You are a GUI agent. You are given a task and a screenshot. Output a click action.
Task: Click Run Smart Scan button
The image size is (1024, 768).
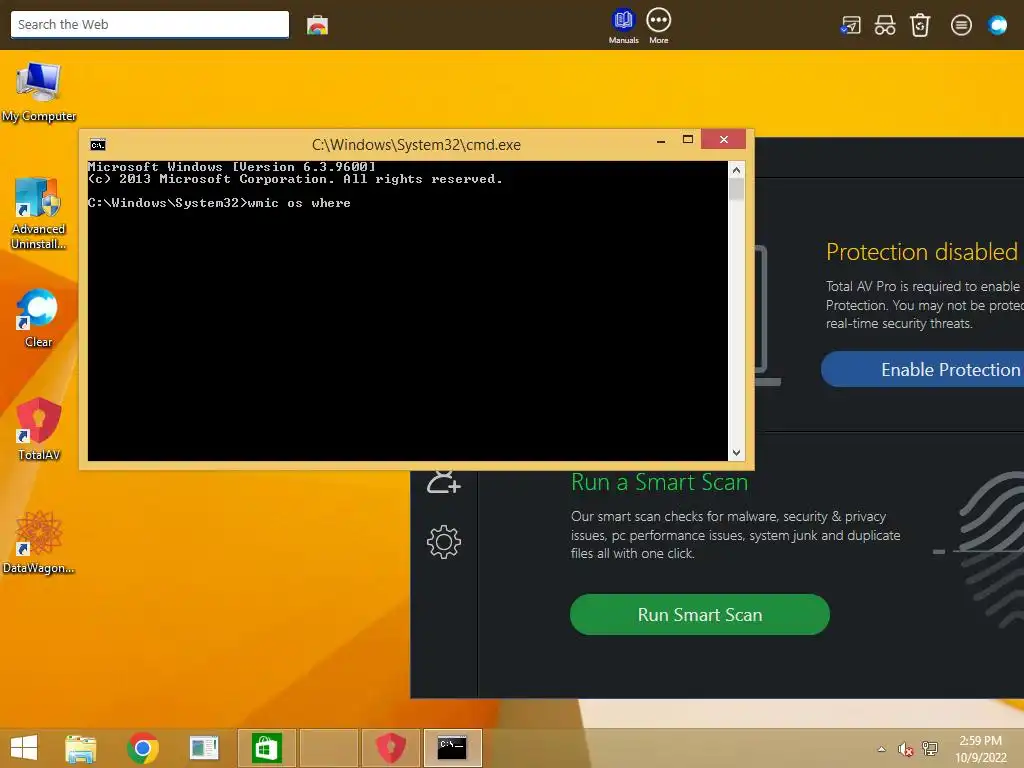[x=699, y=615]
